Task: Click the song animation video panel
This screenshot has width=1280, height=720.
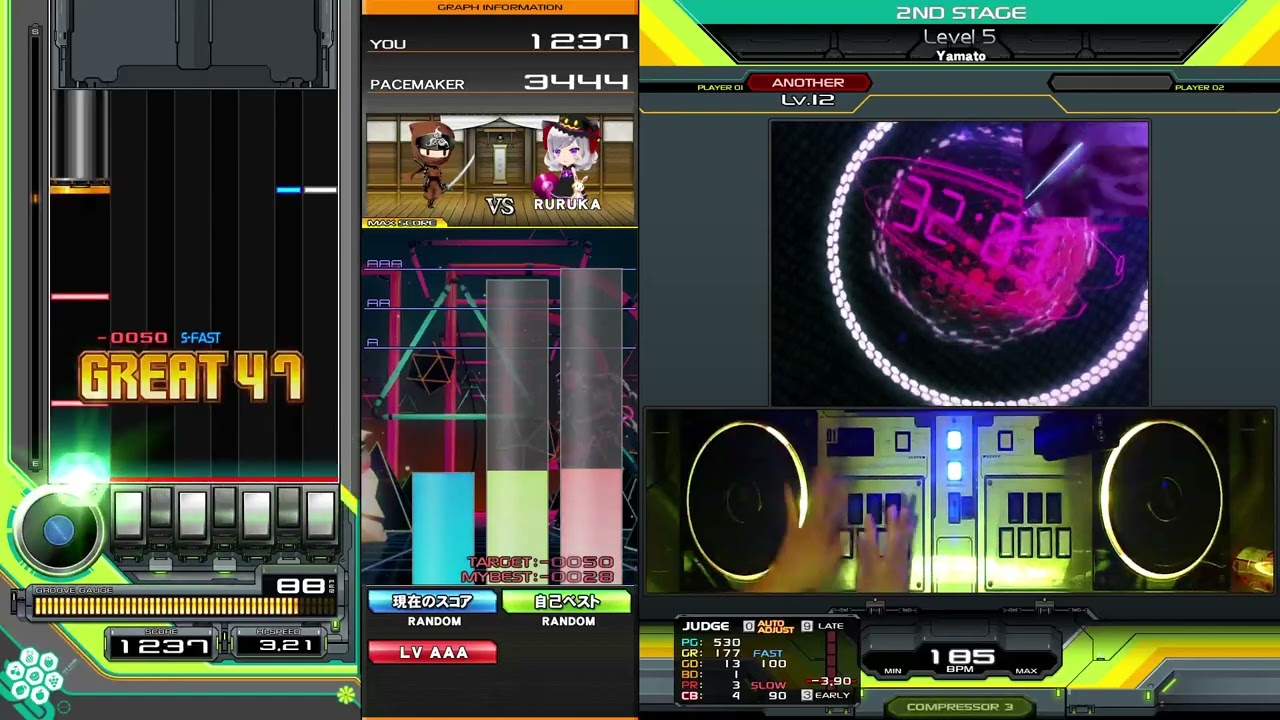Action: click(x=960, y=264)
